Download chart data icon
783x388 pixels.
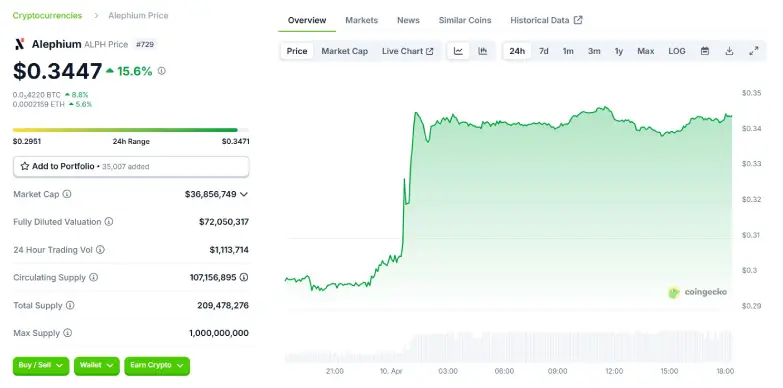coord(729,51)
